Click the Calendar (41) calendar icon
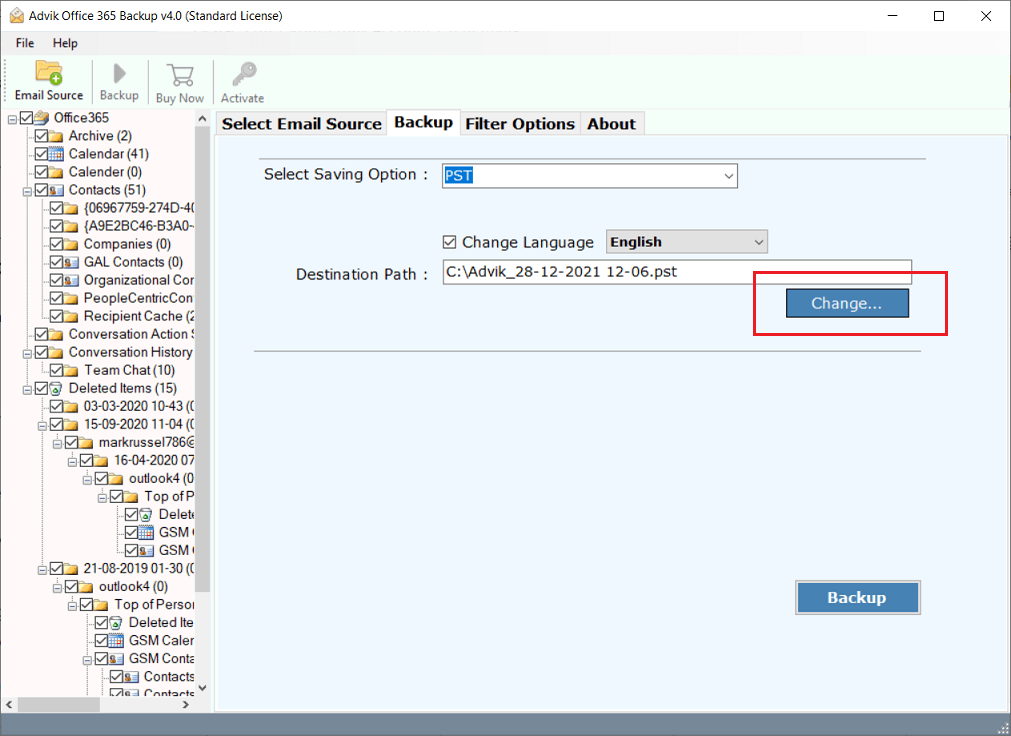 click(x=56, y=154)
